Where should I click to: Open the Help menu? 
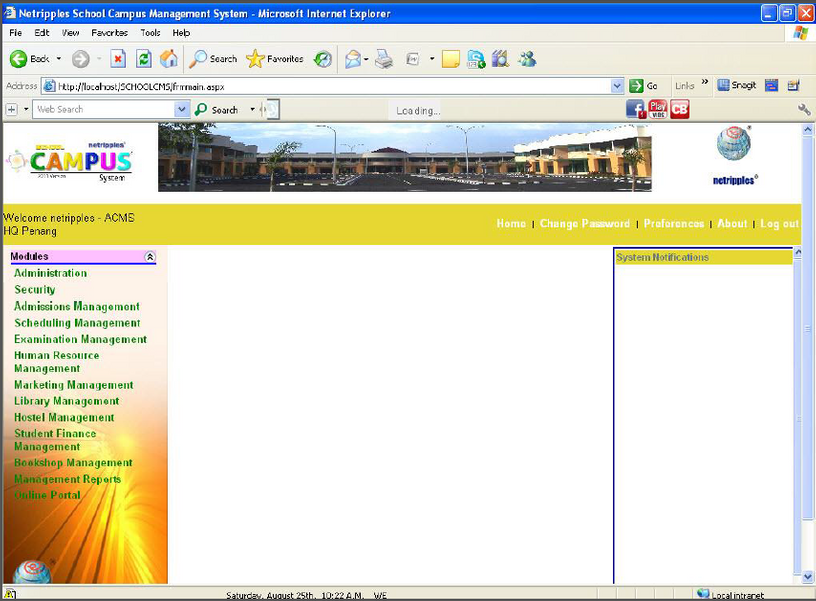point(181,32)
